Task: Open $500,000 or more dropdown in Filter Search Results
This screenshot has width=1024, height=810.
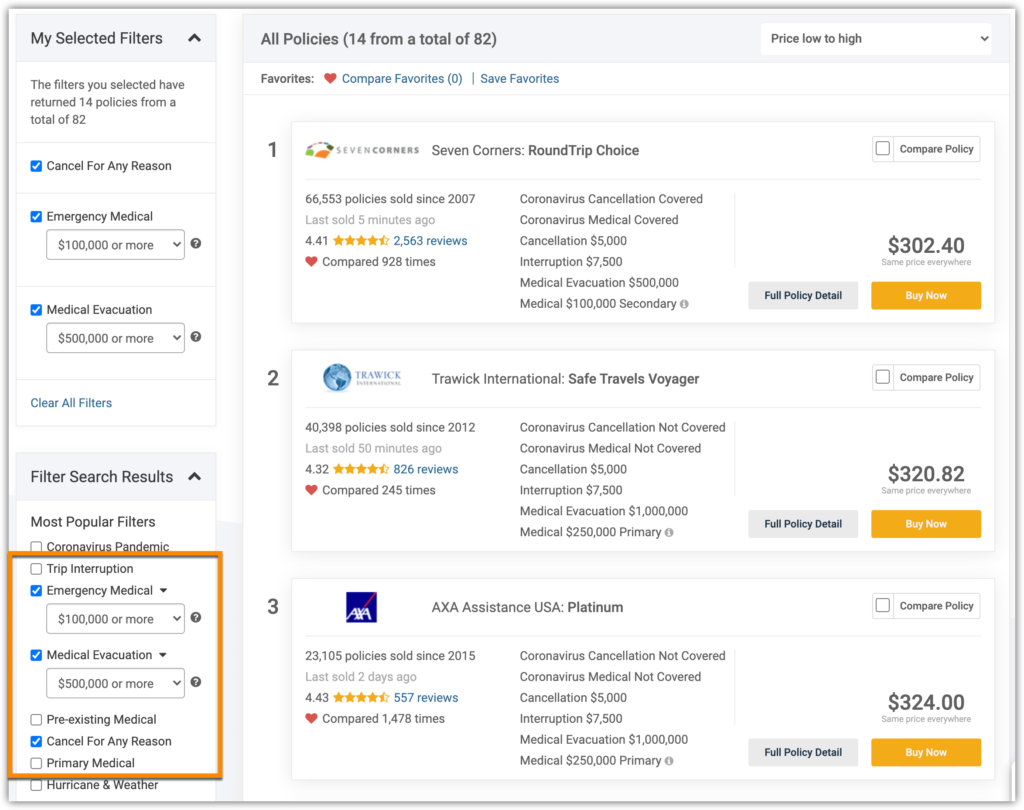Action: 116,683
